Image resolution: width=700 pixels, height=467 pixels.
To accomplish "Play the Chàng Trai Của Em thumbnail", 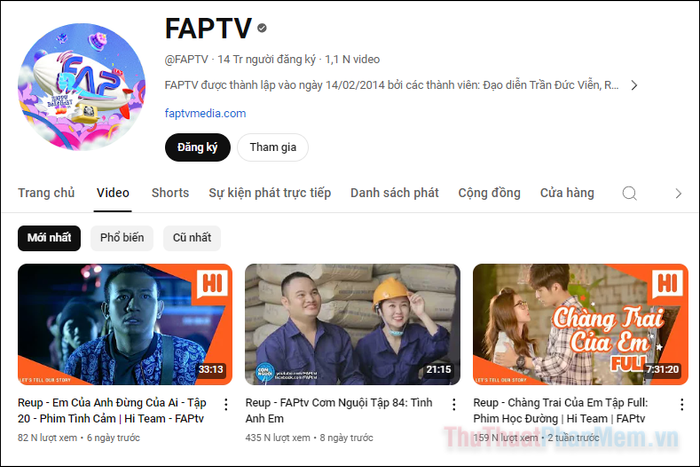I will 581,324.
